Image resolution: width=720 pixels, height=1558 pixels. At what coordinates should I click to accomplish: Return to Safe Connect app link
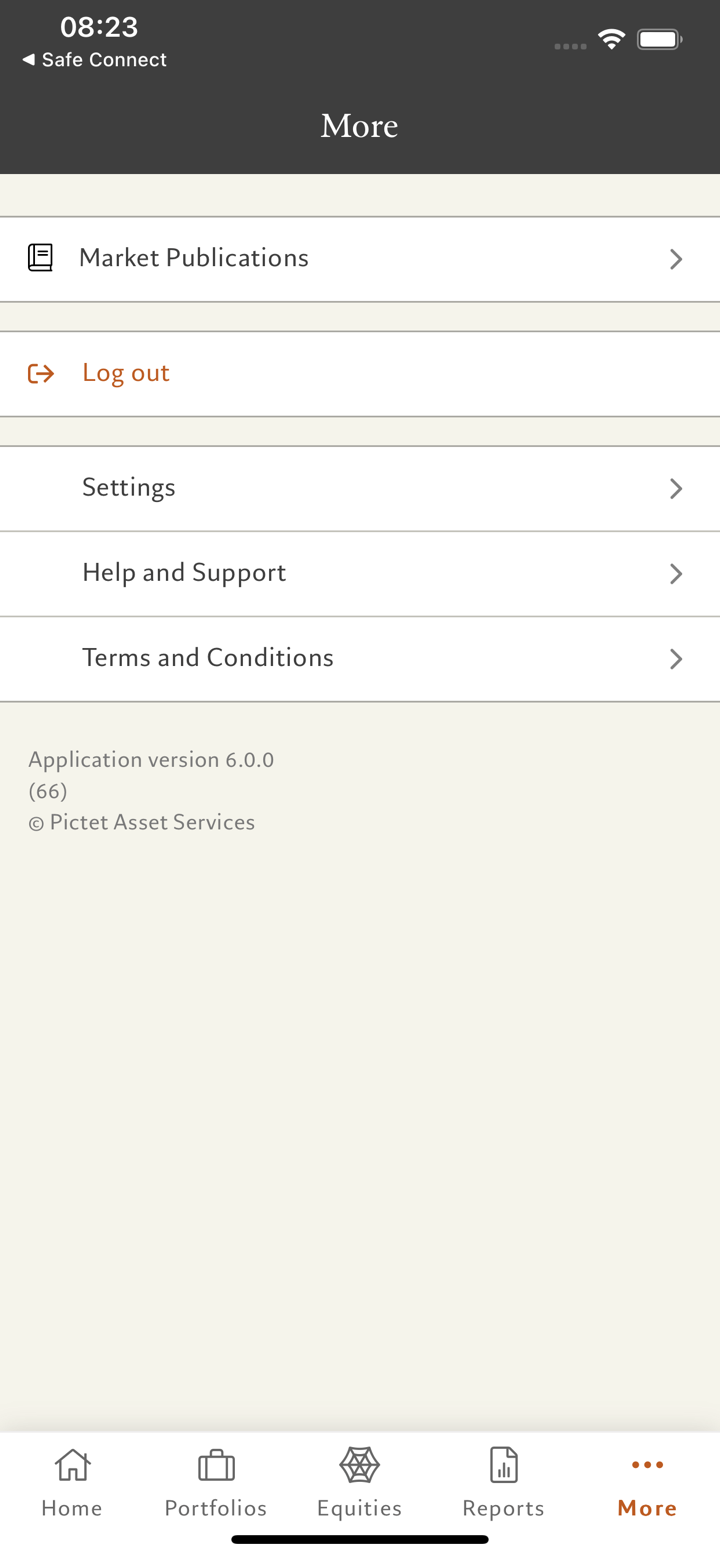[x=104, y=60]
